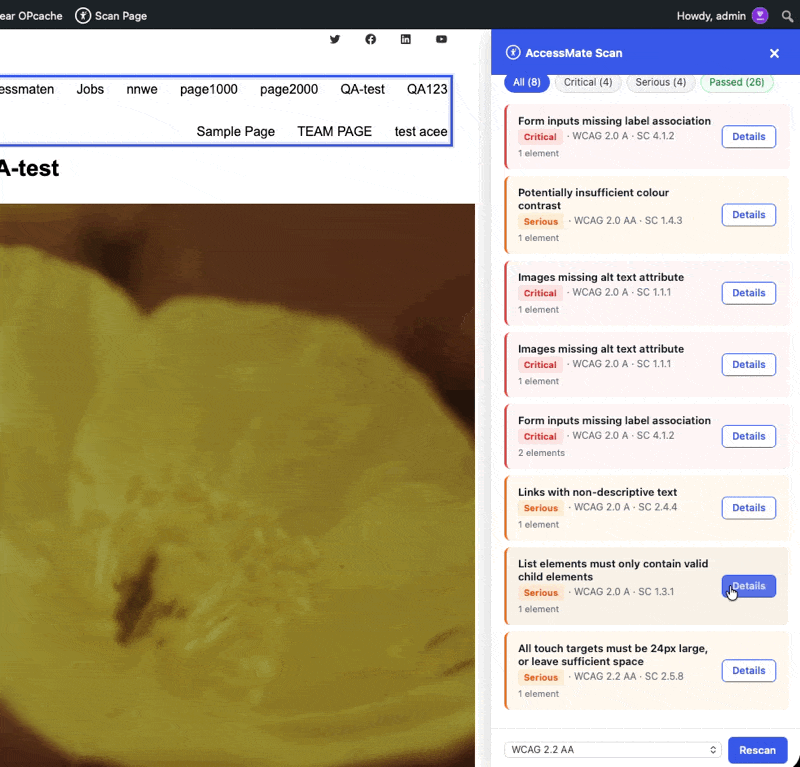The height and width of the screenshot is (767, 800).
Task: View Details for the Potentially insufficient colour contrast issue
Action: 748,215
